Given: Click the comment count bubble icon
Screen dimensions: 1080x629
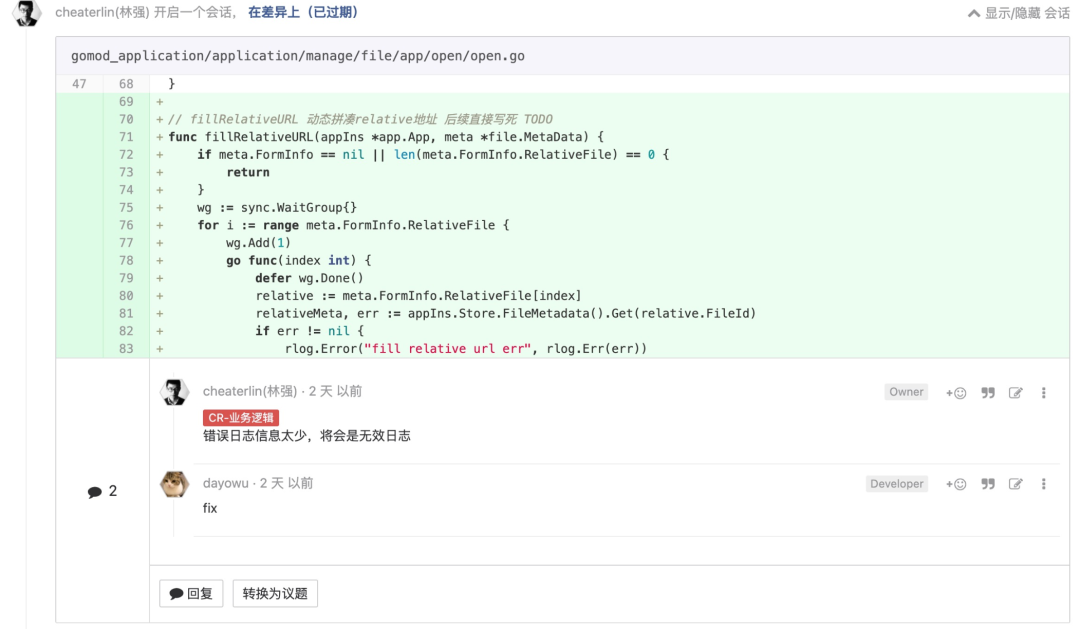Looking at the screenshot, I should [x=95, y=492].
